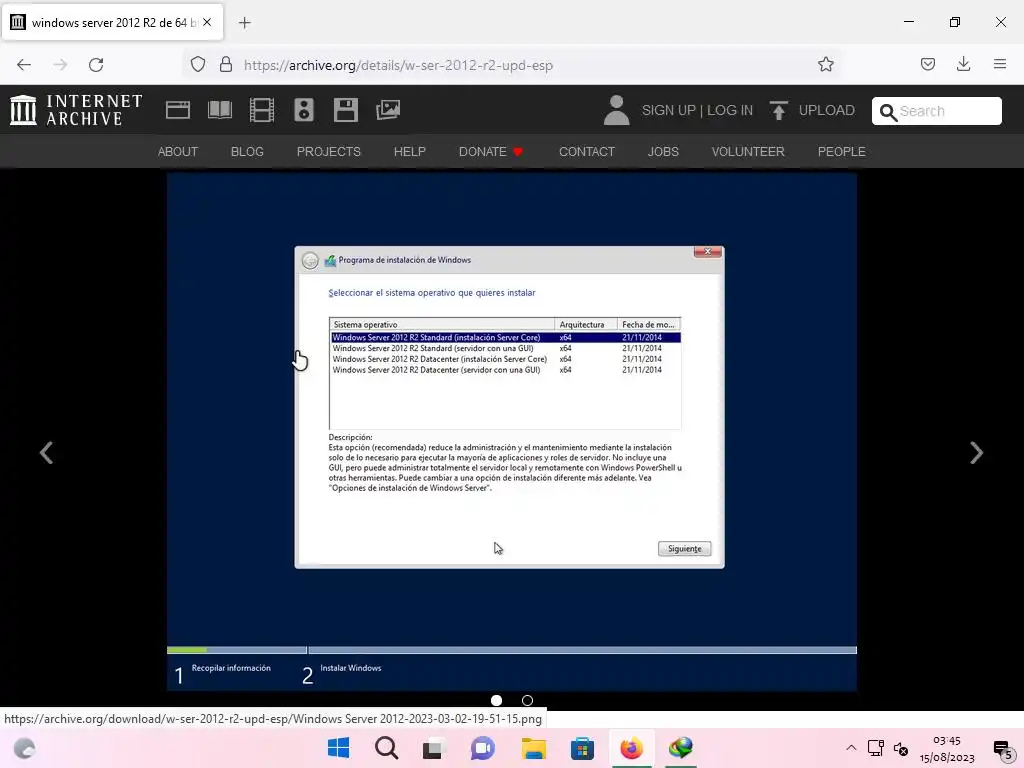Click SIGN UP
This screenshot has width=1024, height=768.
[669, 110]
